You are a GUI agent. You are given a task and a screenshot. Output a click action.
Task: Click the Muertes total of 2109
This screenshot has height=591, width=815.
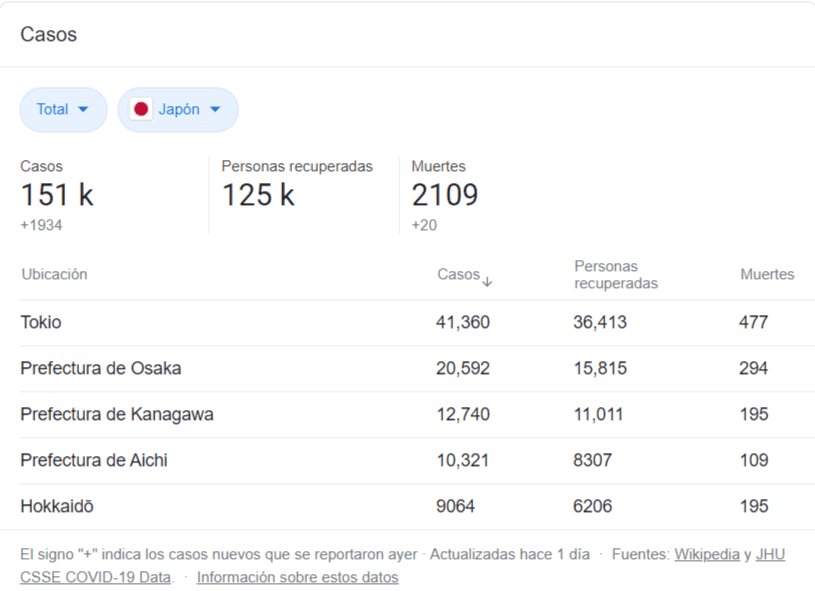(x=444, y=194)
